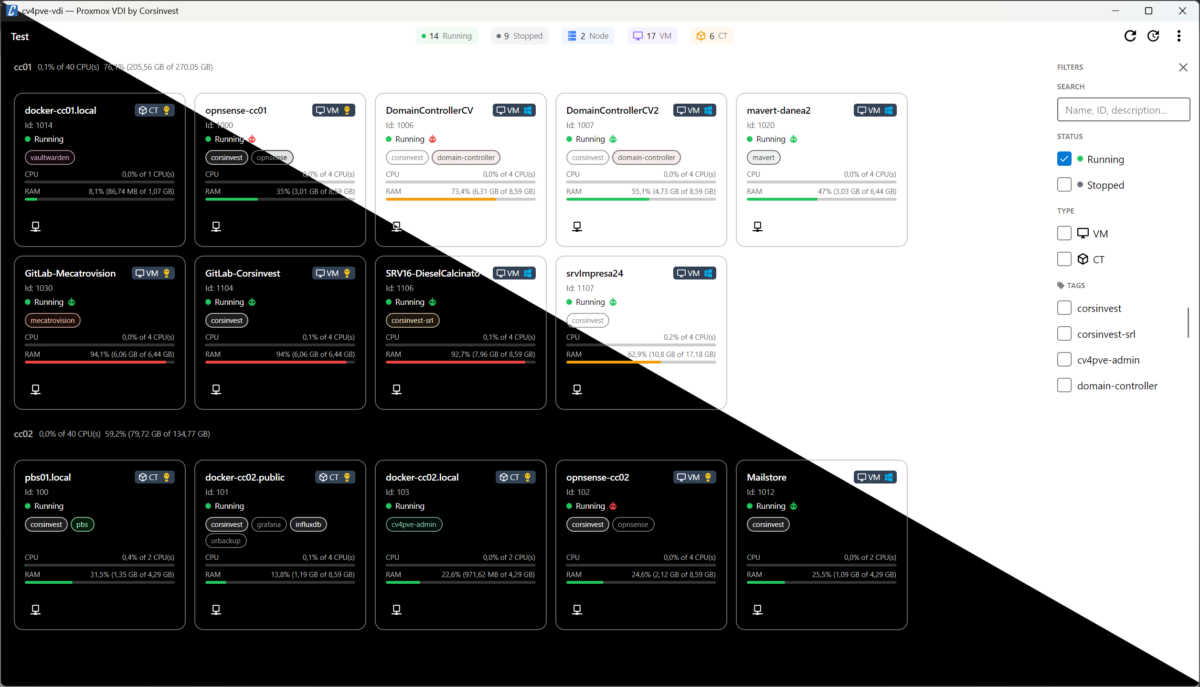Click the 2 Node summary chip
This screenshot has width=1200, height=687.
[x=588, y=36]
